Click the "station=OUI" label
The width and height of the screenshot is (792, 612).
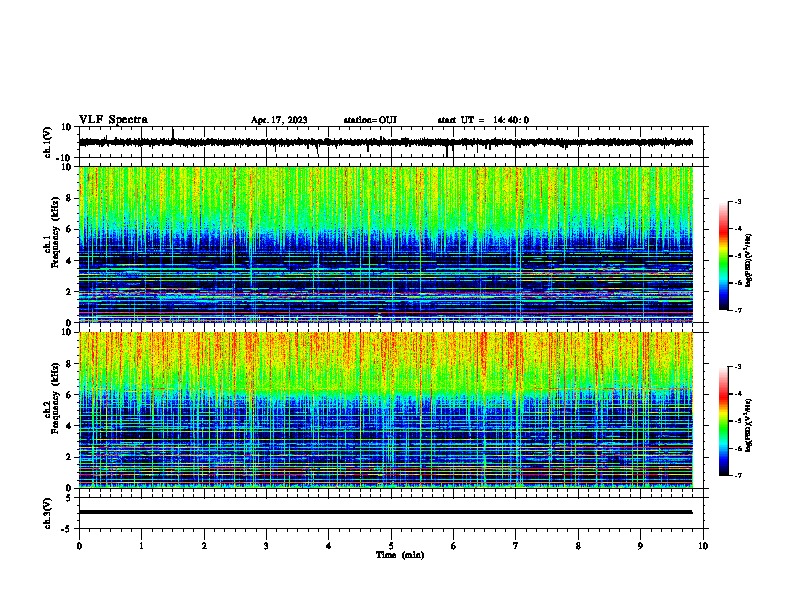coord(370,120)
